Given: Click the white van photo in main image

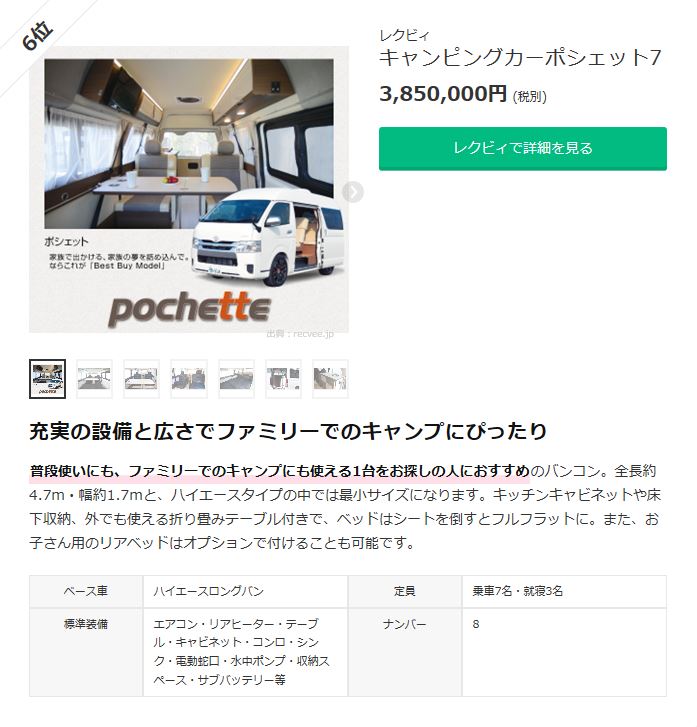Looking at the screenshot, I should coord(268,236).
